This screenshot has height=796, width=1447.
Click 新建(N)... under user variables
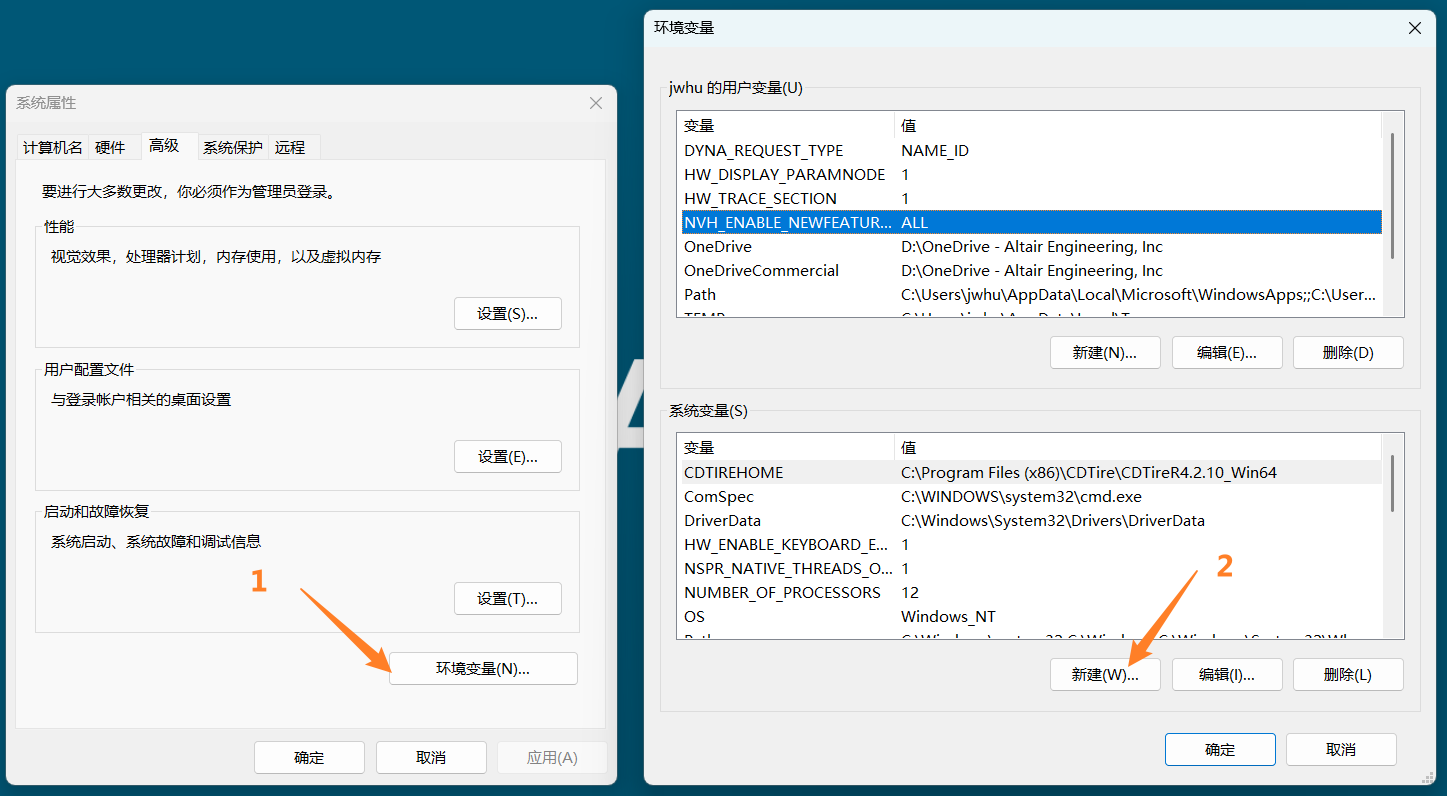[1105, 353]
